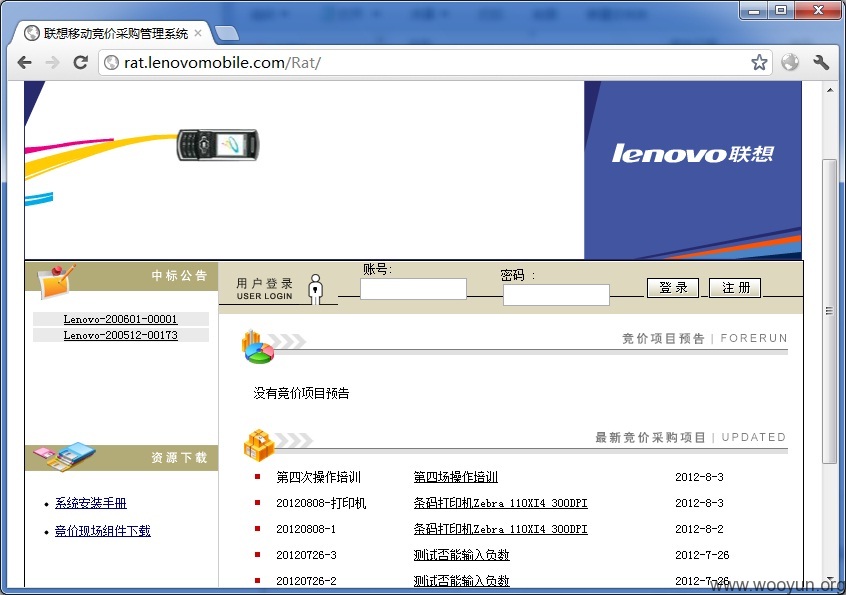Click the globe extension icon next to the address bar
Screen dimensions: 846x595
pos(790,63)
